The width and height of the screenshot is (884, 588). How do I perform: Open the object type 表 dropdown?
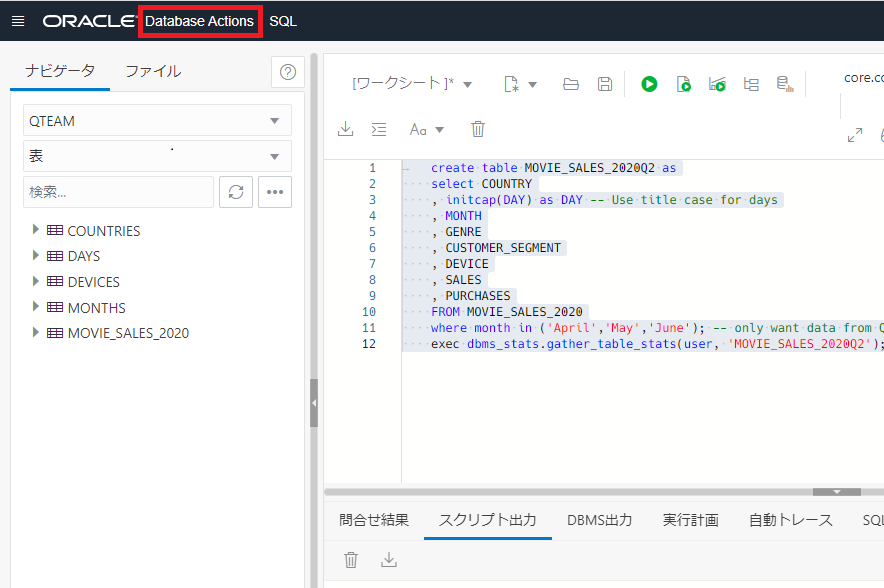coord(157,156)
